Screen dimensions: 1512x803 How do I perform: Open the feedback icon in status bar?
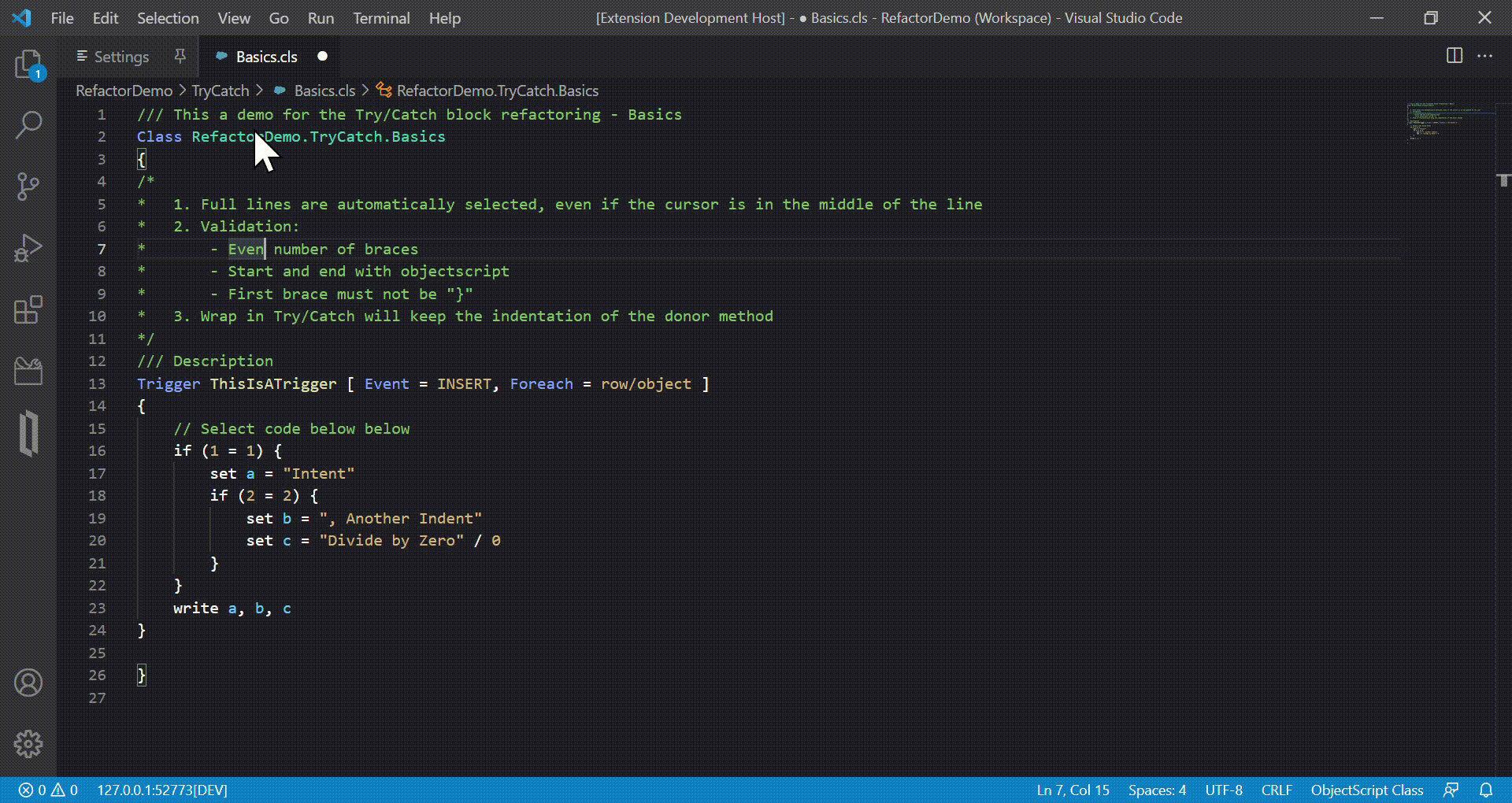(x=1451, y=790)
